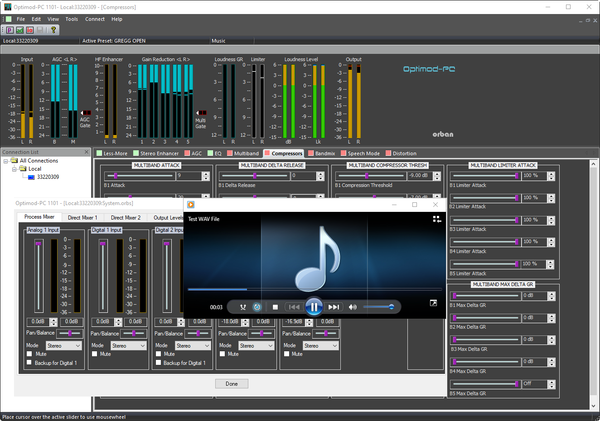
Task: Collapse the All Connections tree node
Action: pyautogui.click(x=6, y=161)
